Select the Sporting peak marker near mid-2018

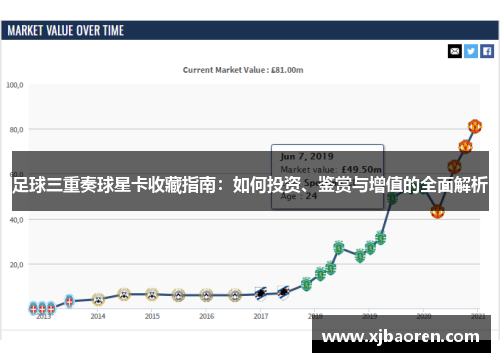click(x=339, y=248)
